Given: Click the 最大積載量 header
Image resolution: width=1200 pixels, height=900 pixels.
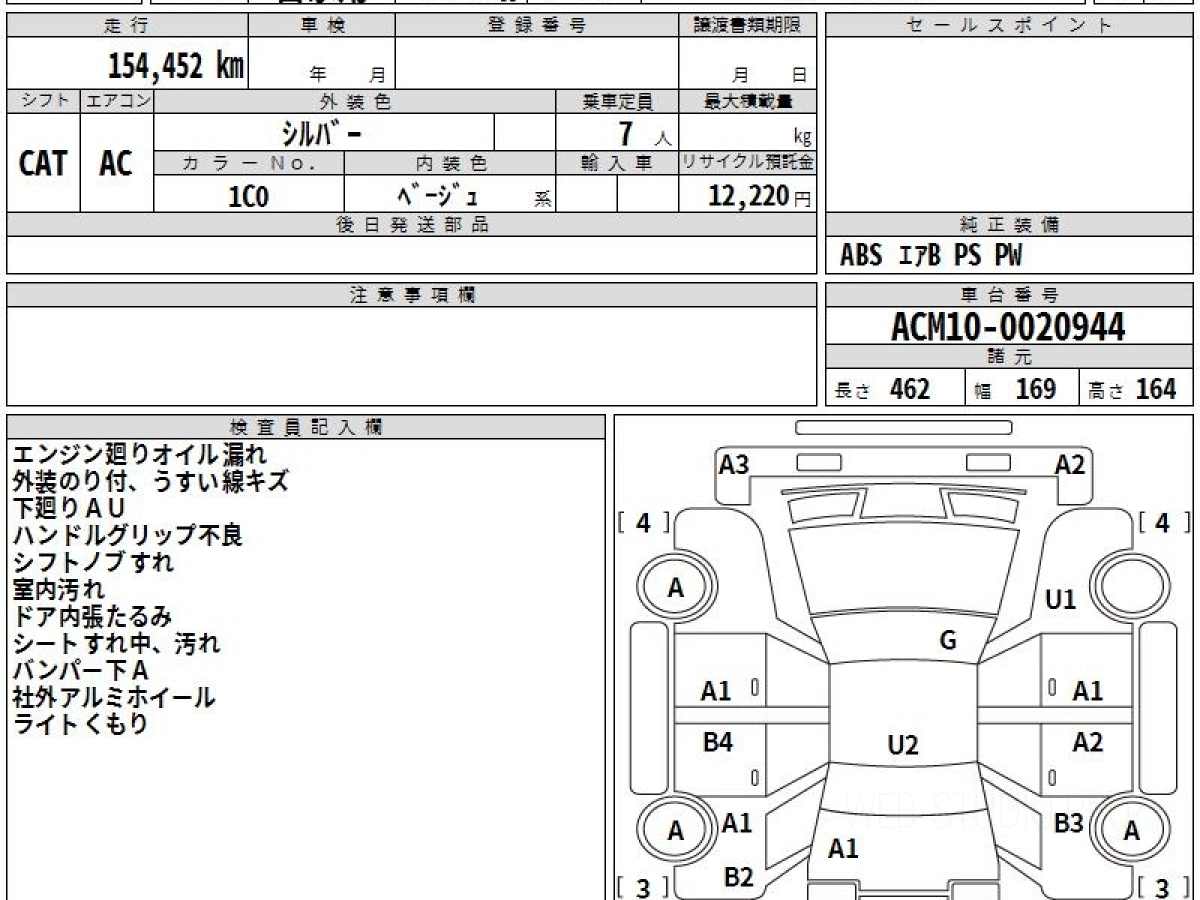Looking at the screenshot, I should [748, 101].
